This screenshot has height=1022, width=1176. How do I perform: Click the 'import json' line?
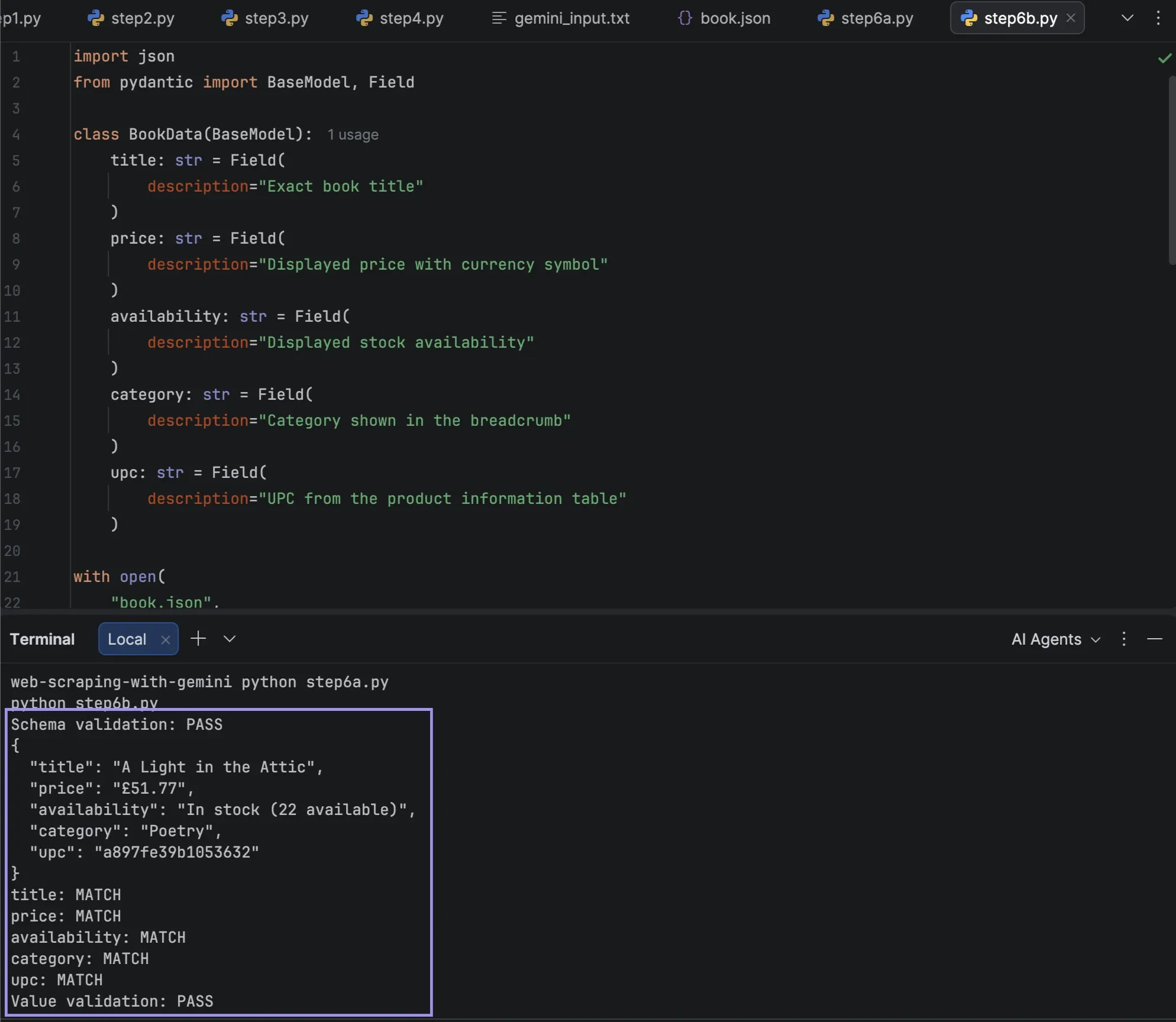(x=124, y=56)
